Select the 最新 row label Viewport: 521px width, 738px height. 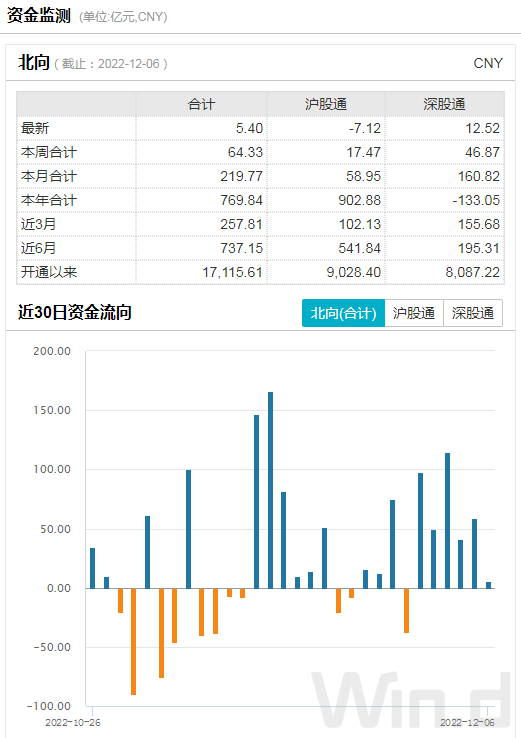(x=35, y=128)
